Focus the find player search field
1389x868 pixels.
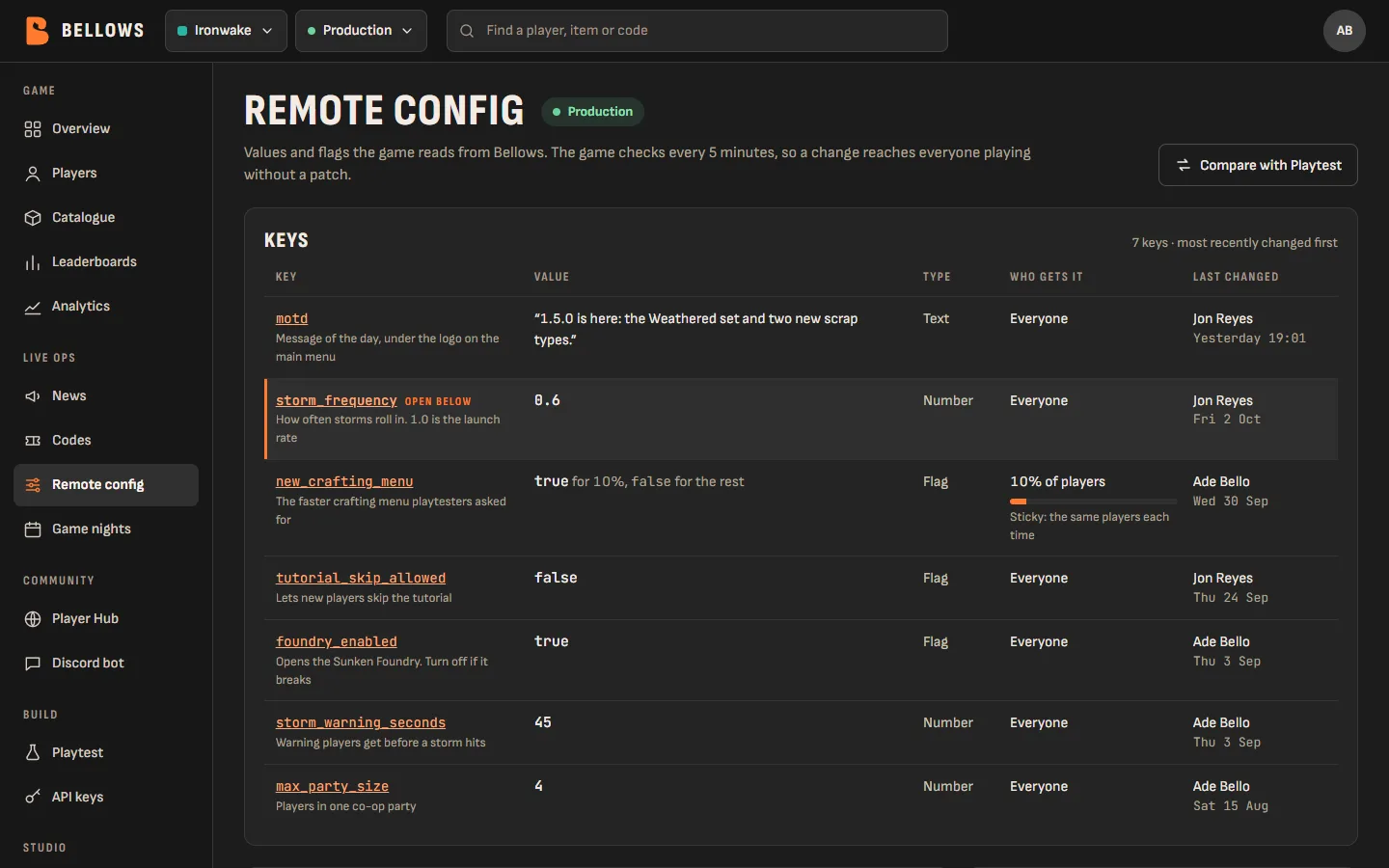(697, 31)
